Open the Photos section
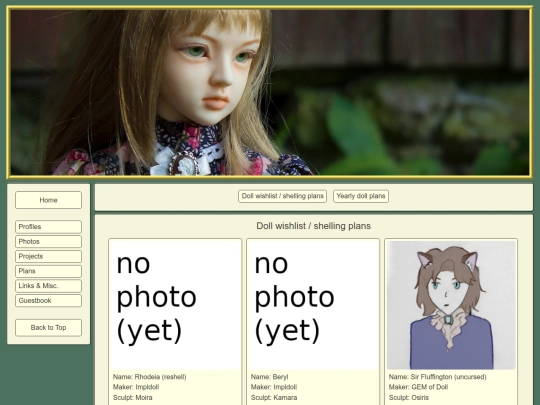Viewport: 540px width, 405px height. point(48,242)
